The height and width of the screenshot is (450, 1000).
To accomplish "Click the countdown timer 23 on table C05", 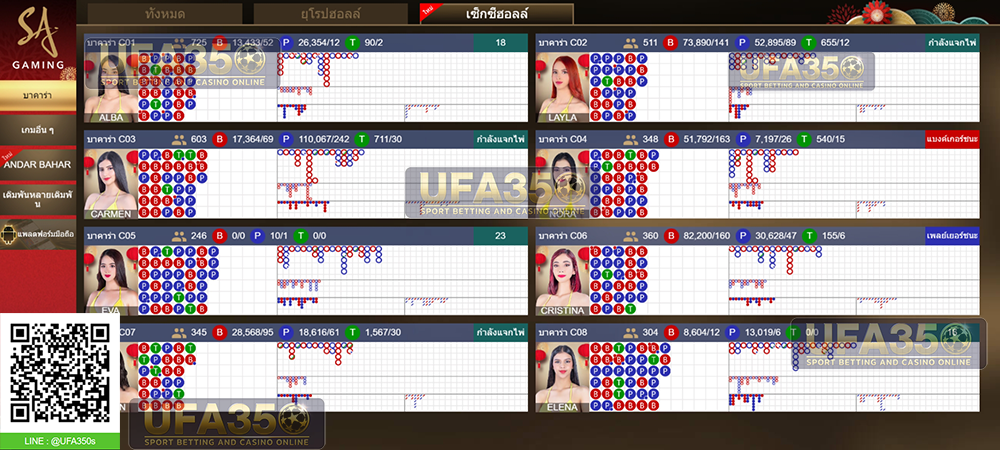I will coord(501,236).
